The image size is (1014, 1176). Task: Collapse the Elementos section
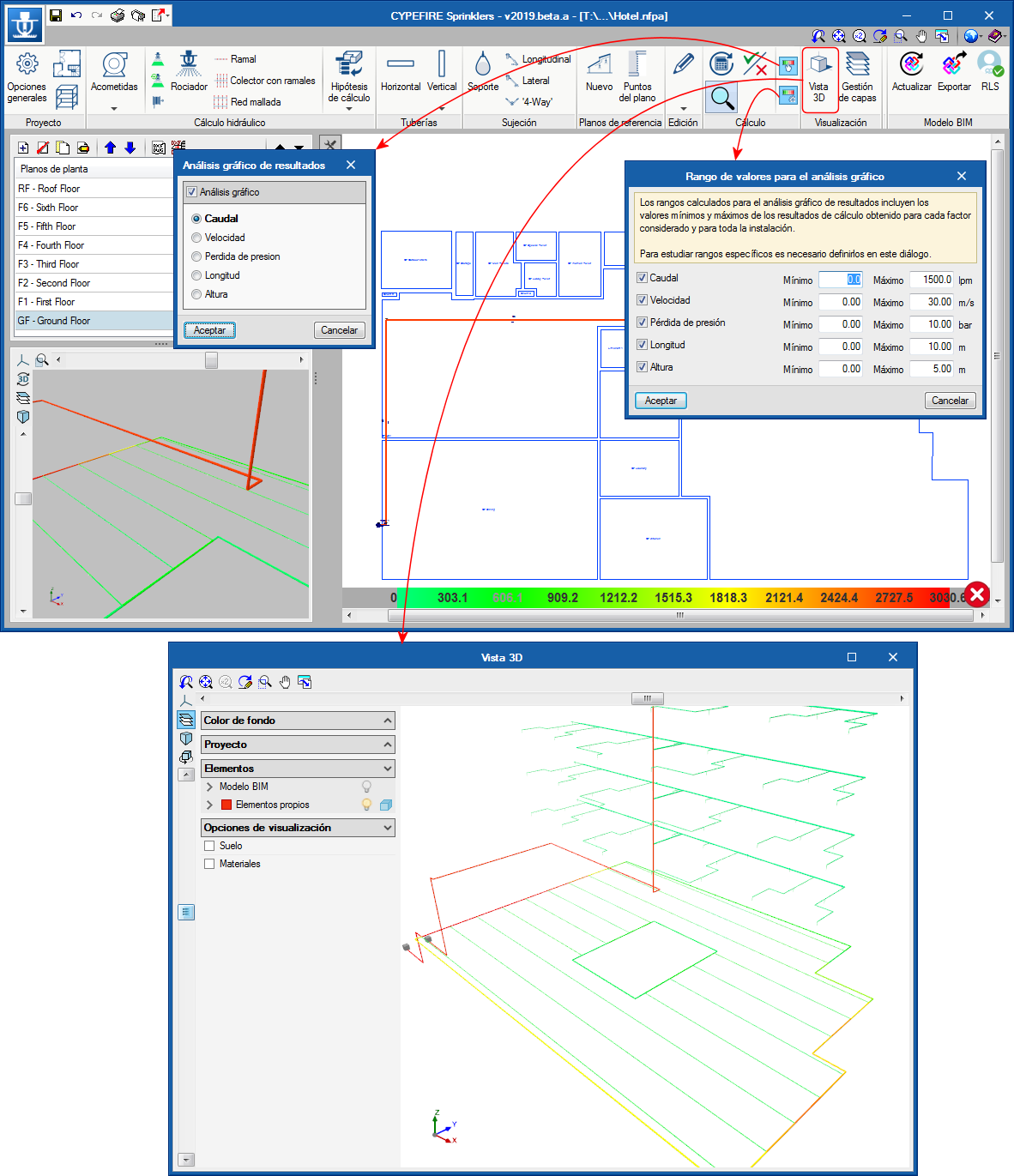(x=298, y=769)
